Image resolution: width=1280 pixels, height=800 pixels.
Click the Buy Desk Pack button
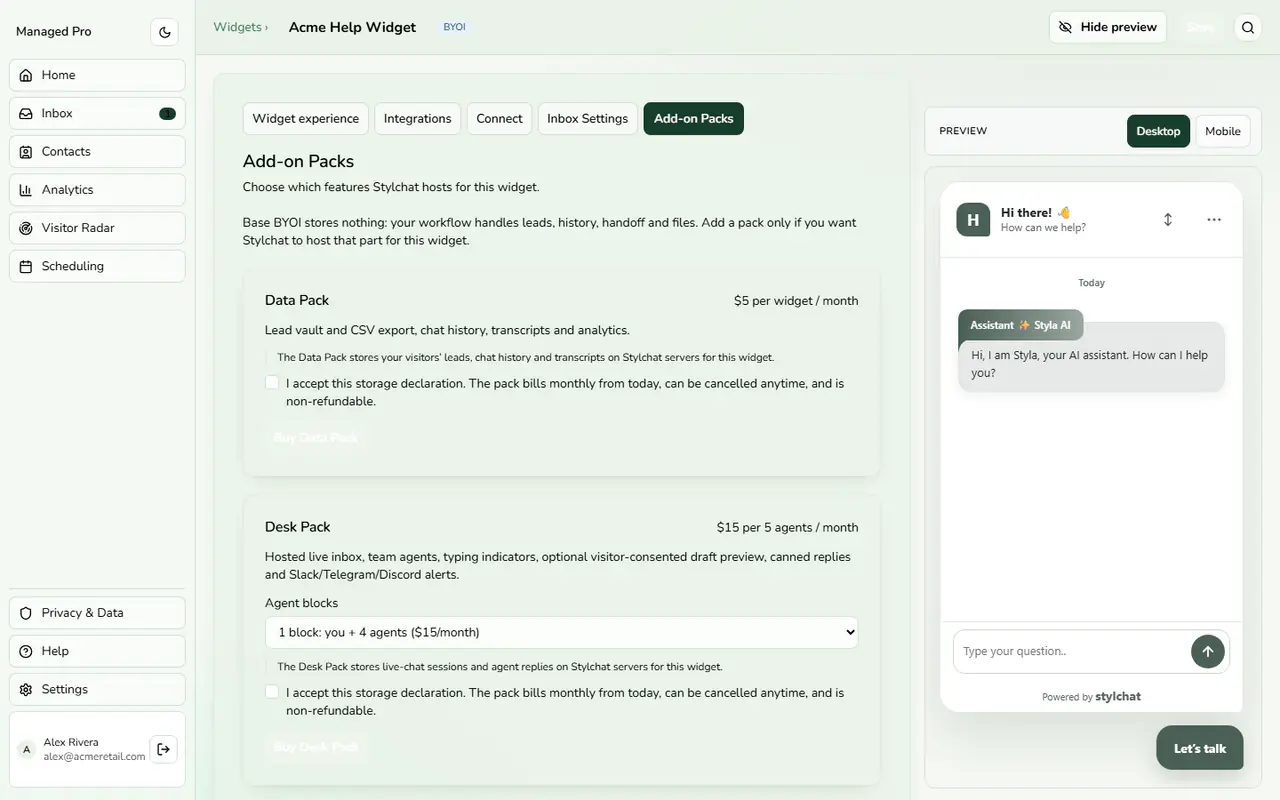click(316, 746)
